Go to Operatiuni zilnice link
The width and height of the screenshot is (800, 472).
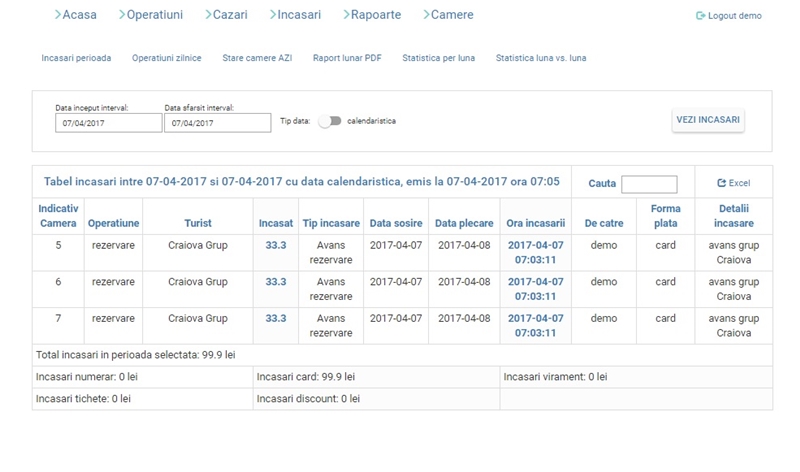tap(166, 58)
